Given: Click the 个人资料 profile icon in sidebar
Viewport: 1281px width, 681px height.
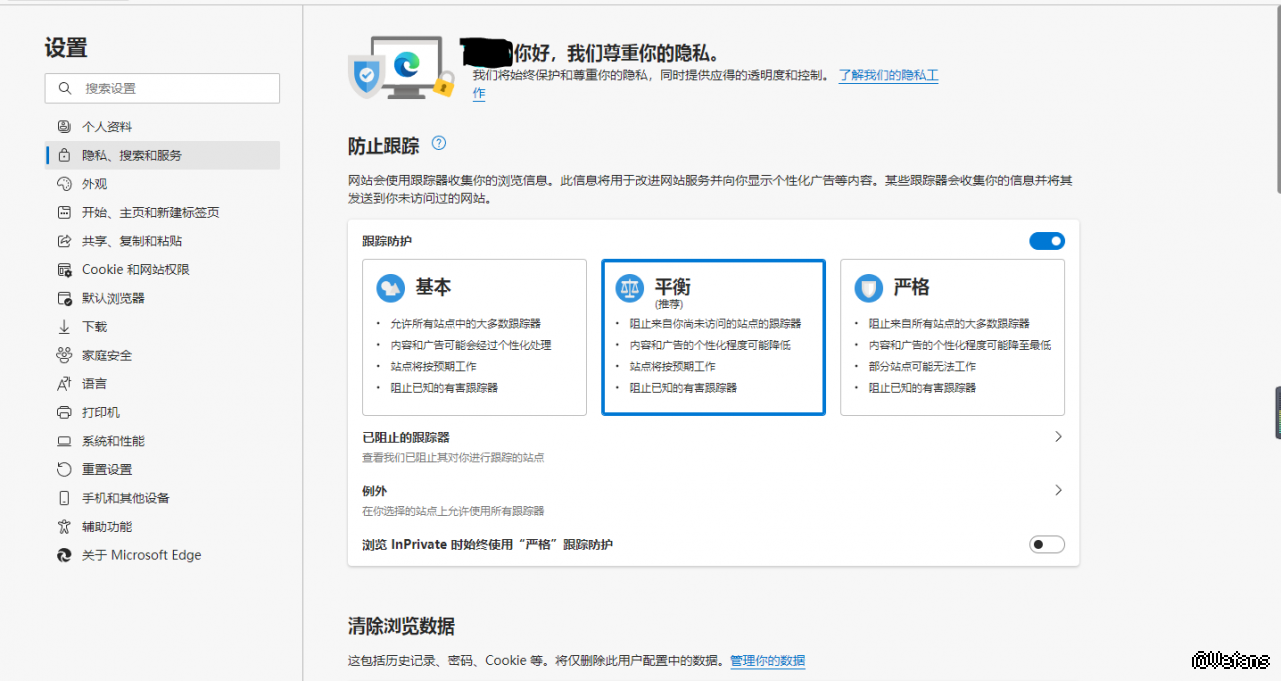Looking at the screenshot, I should [x=64, y=127].
